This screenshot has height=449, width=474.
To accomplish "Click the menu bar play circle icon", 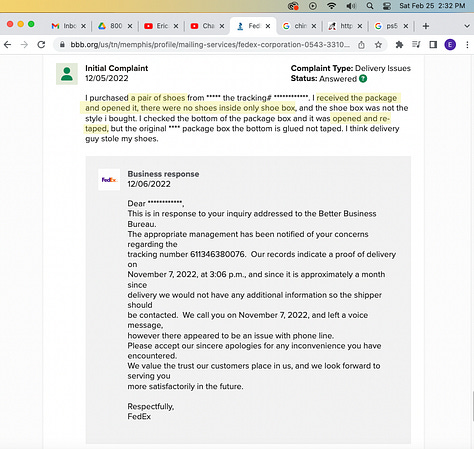I will (313, 6).
